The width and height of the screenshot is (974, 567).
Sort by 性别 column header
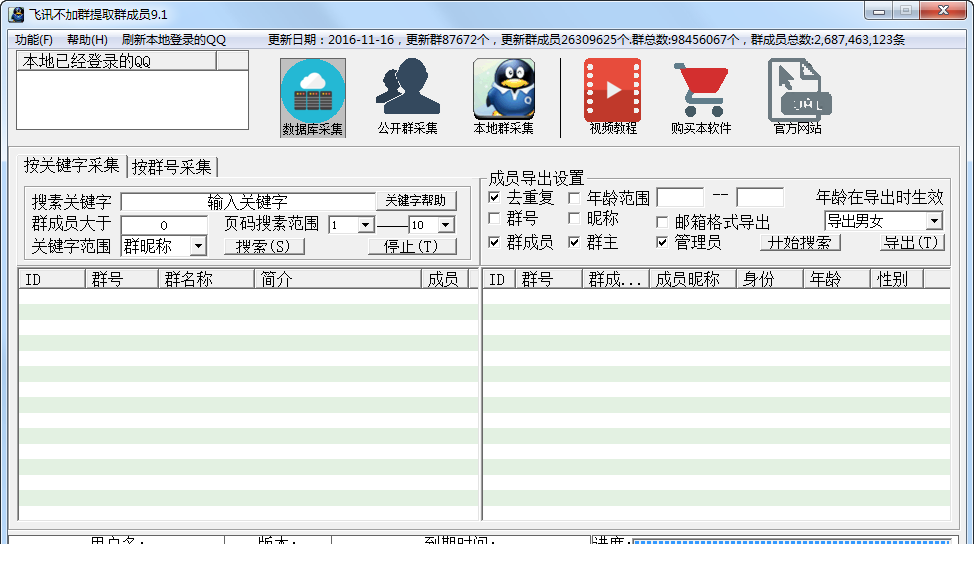click(x=897, y=279)
